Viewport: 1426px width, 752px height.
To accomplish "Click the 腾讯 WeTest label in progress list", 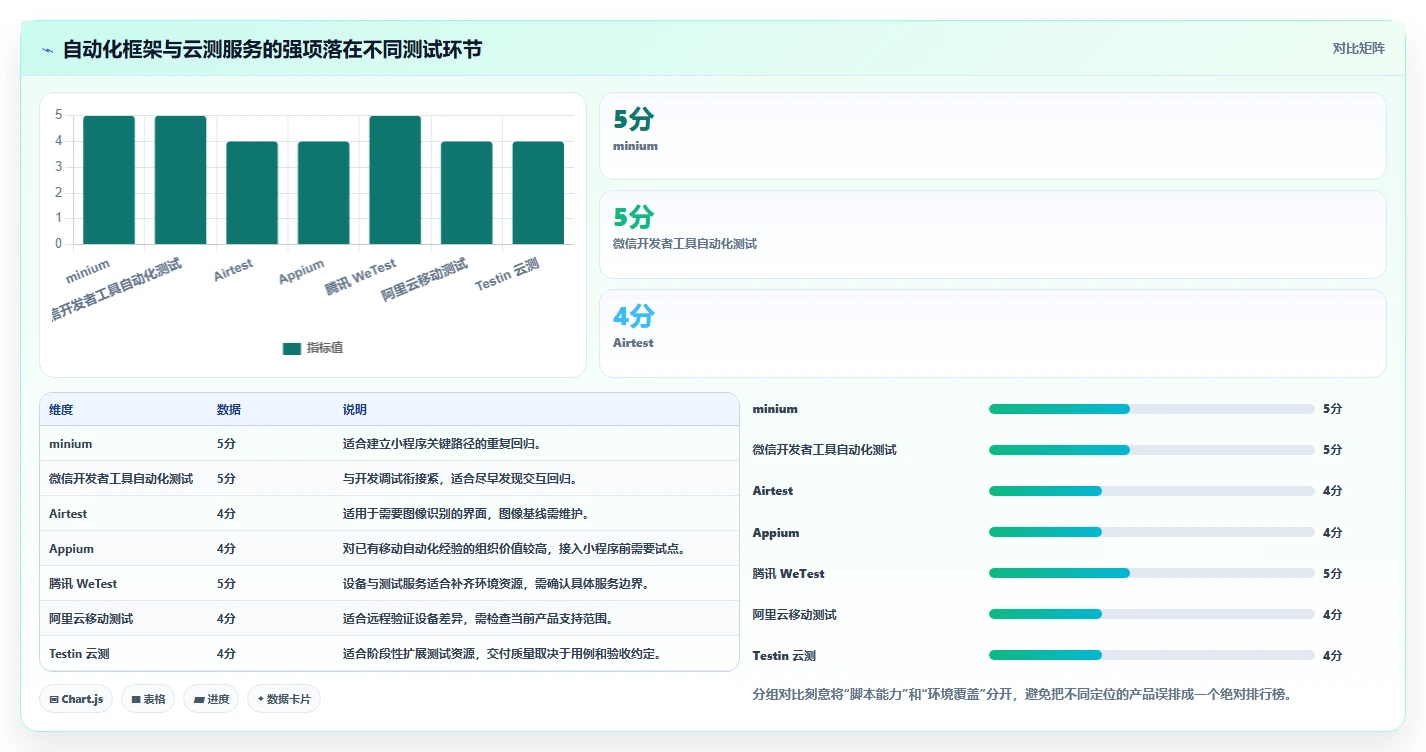I will [x=788, y=574].
